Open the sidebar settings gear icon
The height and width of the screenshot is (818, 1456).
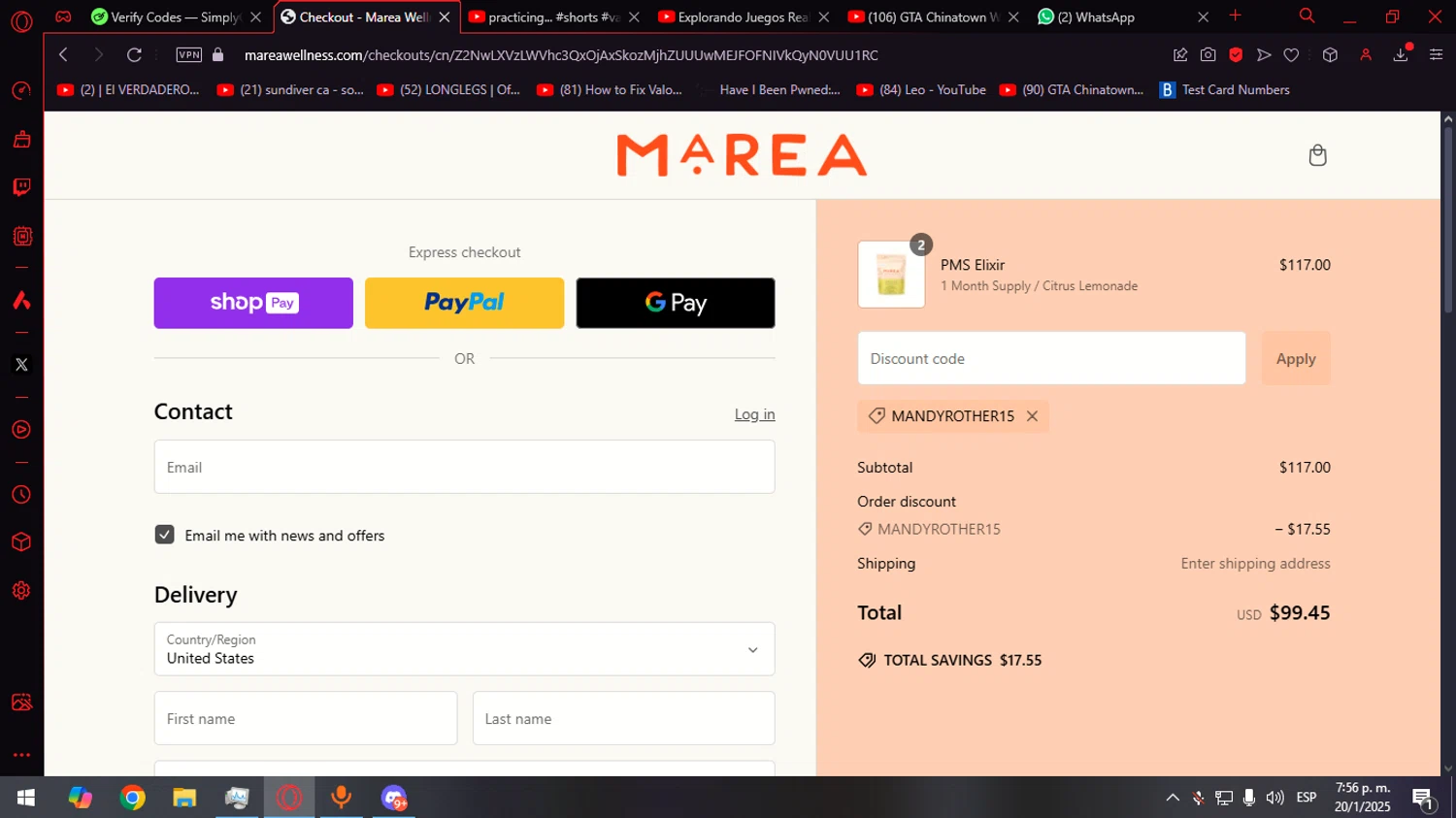[21, 590]
